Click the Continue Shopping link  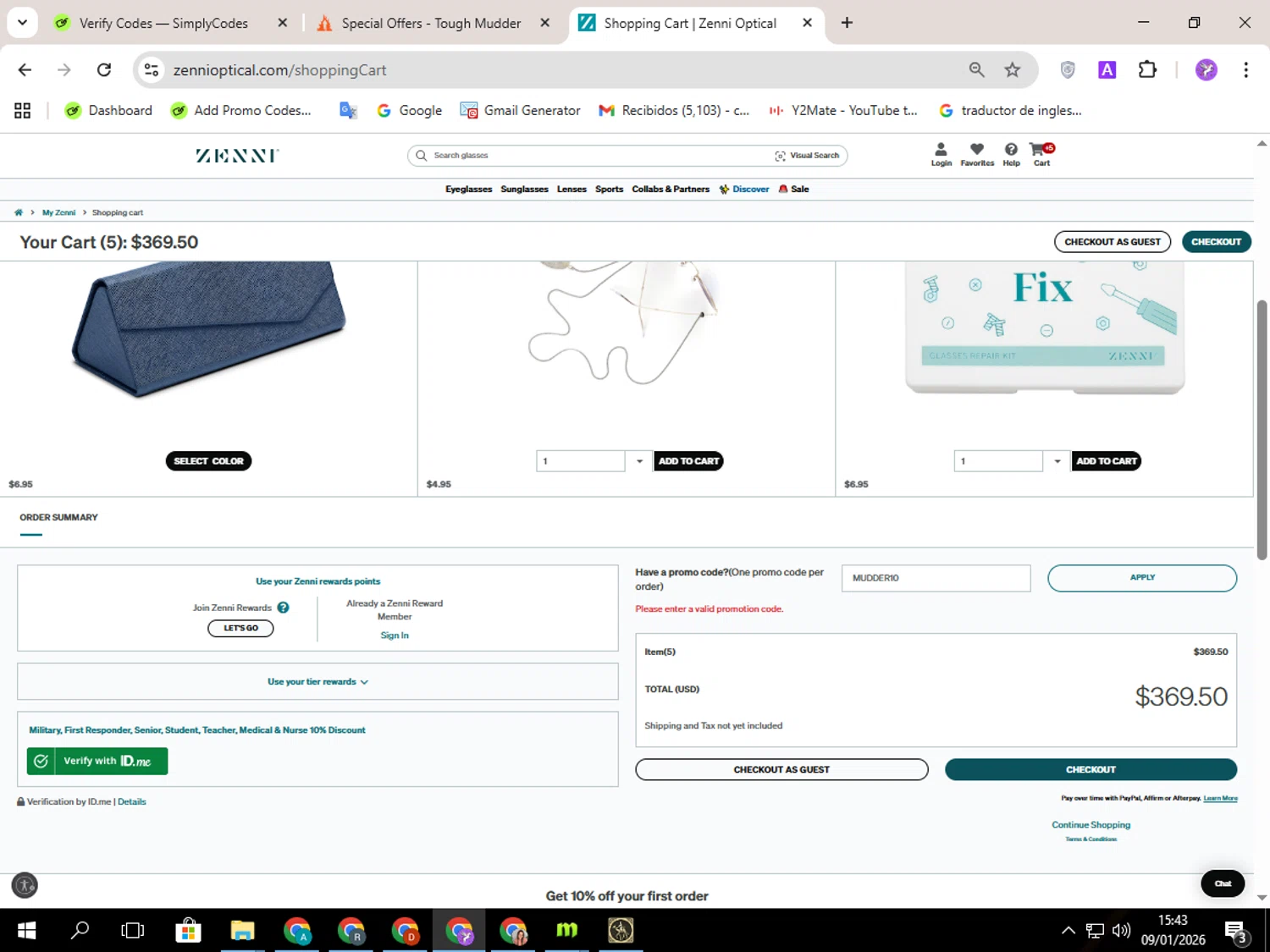(x=1091, y=825)
